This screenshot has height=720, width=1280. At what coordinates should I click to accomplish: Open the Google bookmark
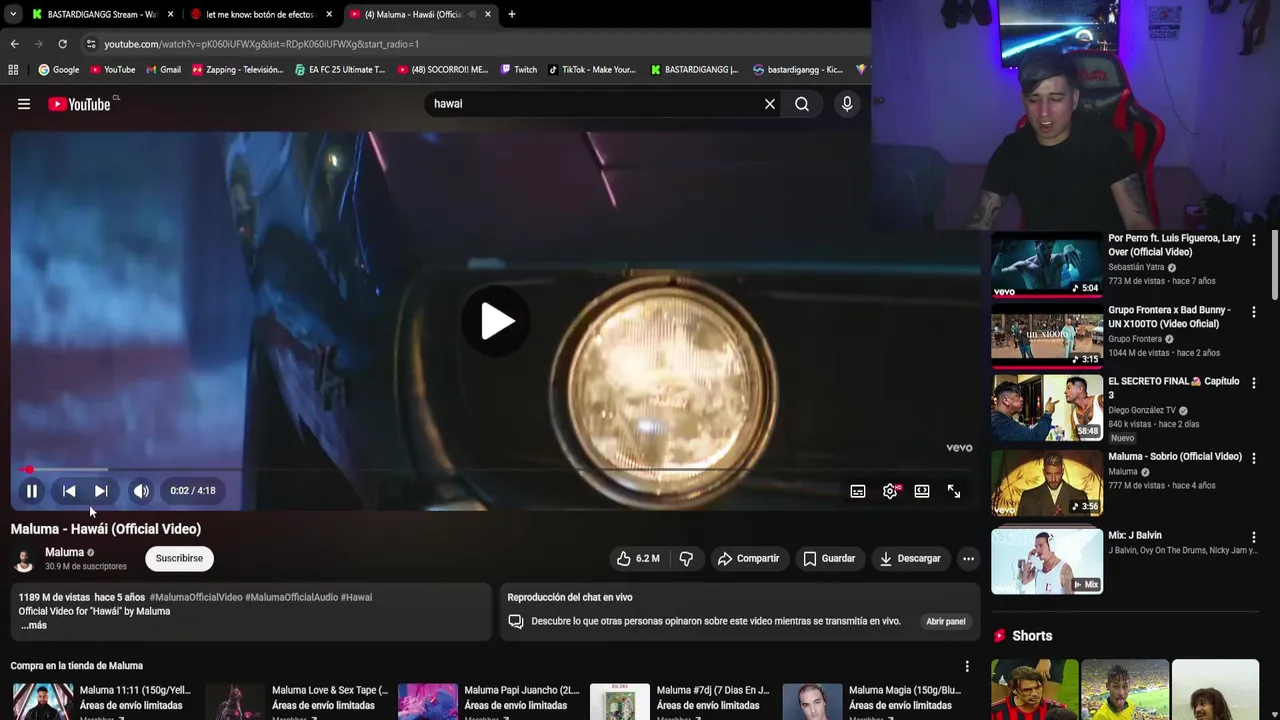(x=59, y=70)
